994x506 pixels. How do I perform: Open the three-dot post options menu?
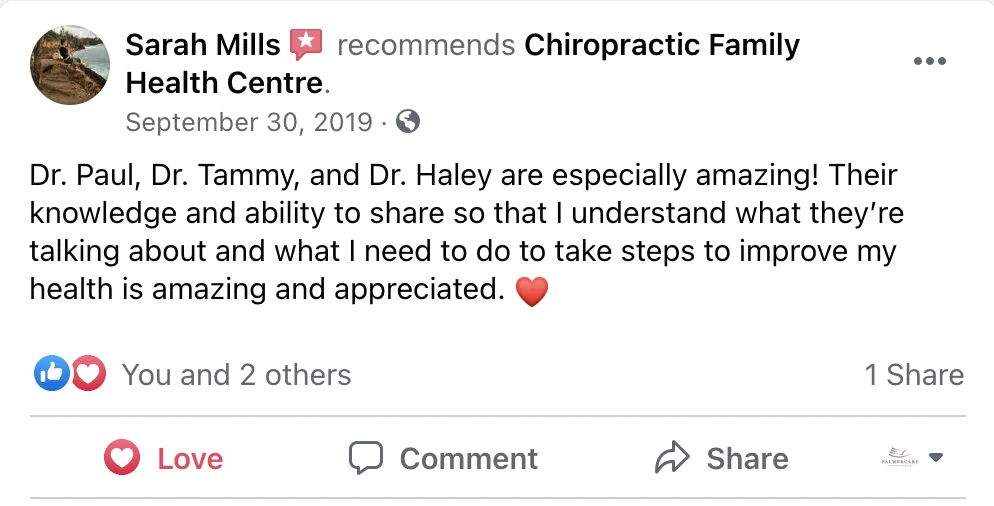pos(929,61)
